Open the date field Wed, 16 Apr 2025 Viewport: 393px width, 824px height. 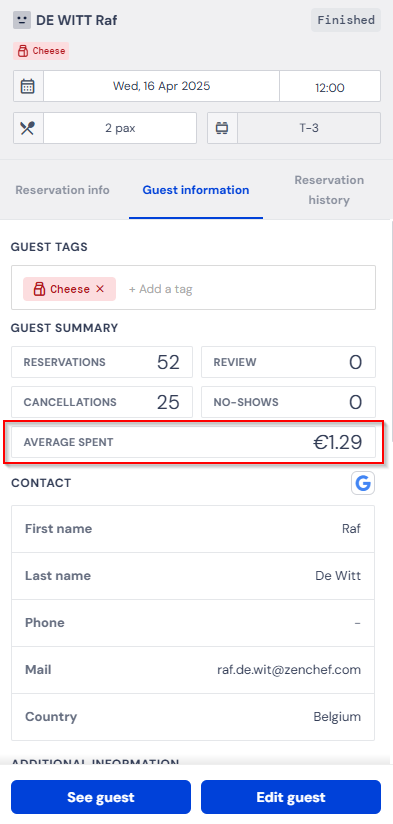coord(161,86)
